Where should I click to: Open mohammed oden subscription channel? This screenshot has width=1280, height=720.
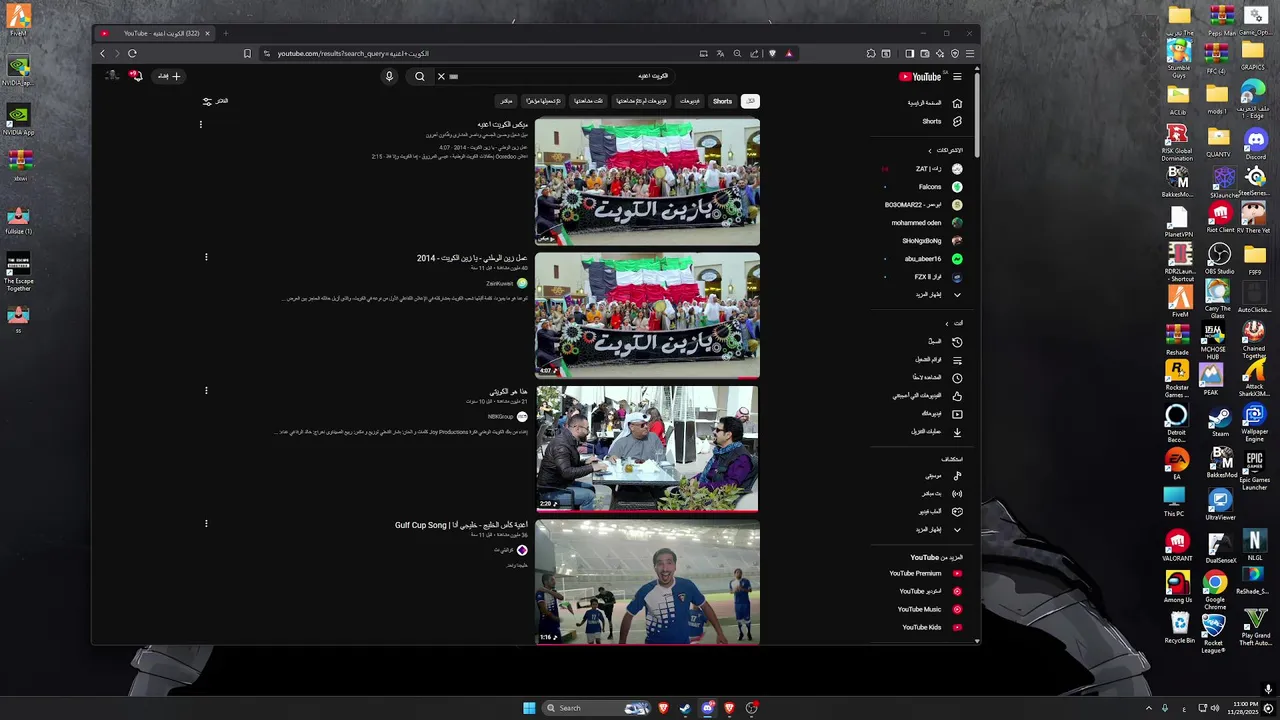(925, 223)
